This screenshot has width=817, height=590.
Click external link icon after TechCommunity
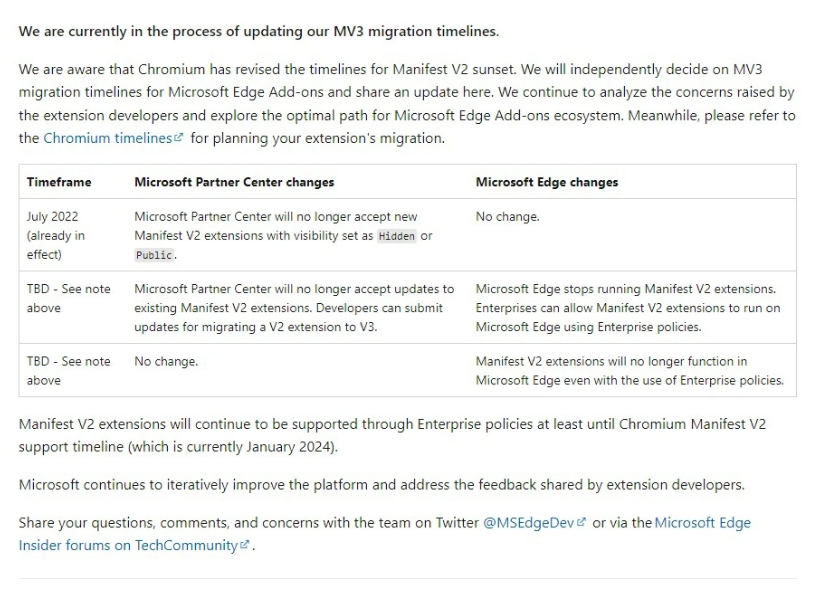(x=244, y=545)
